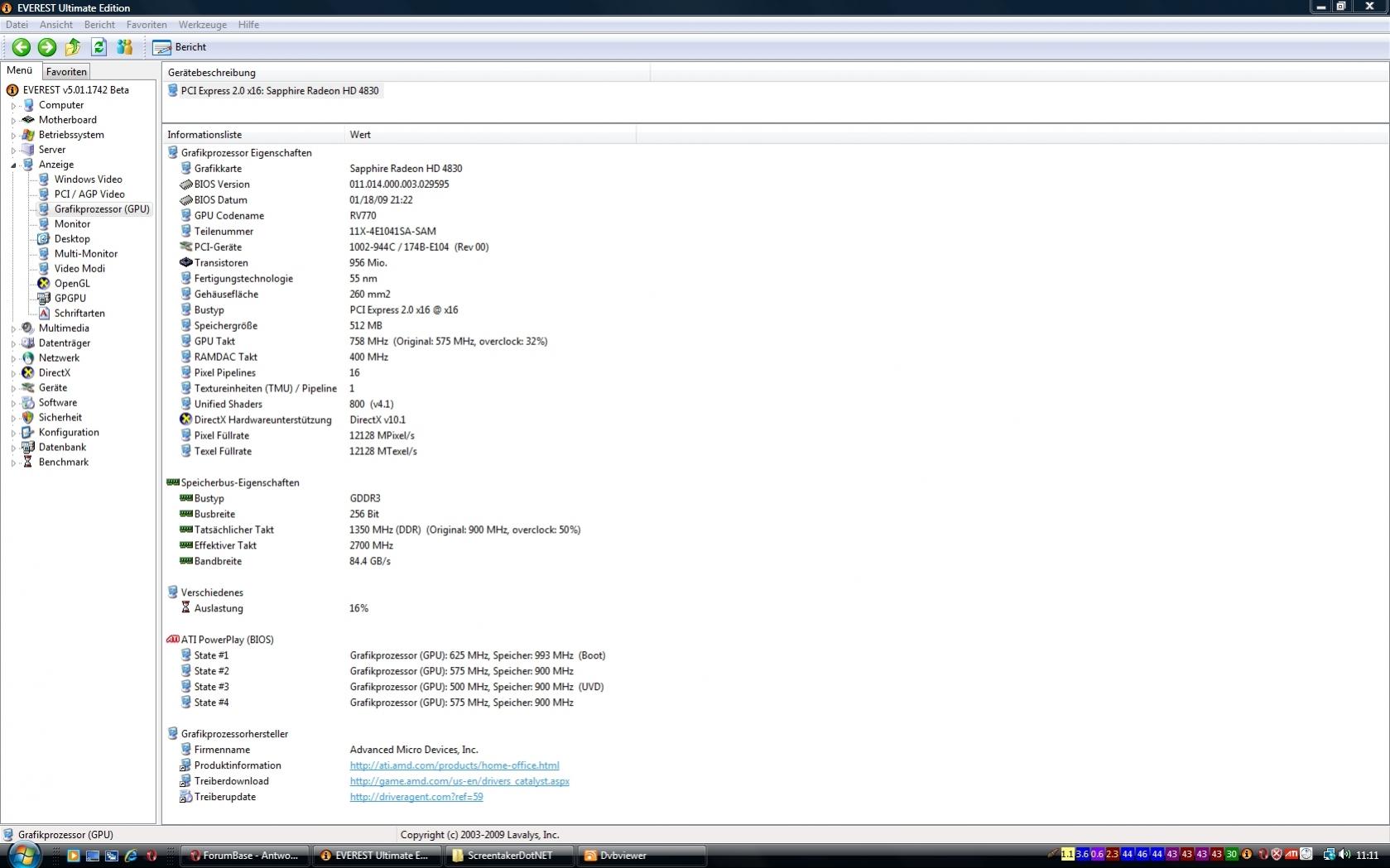Select PCI / AGP Video tree item
This screenshot has height=868, width=1390.
(x=89, y=194)
